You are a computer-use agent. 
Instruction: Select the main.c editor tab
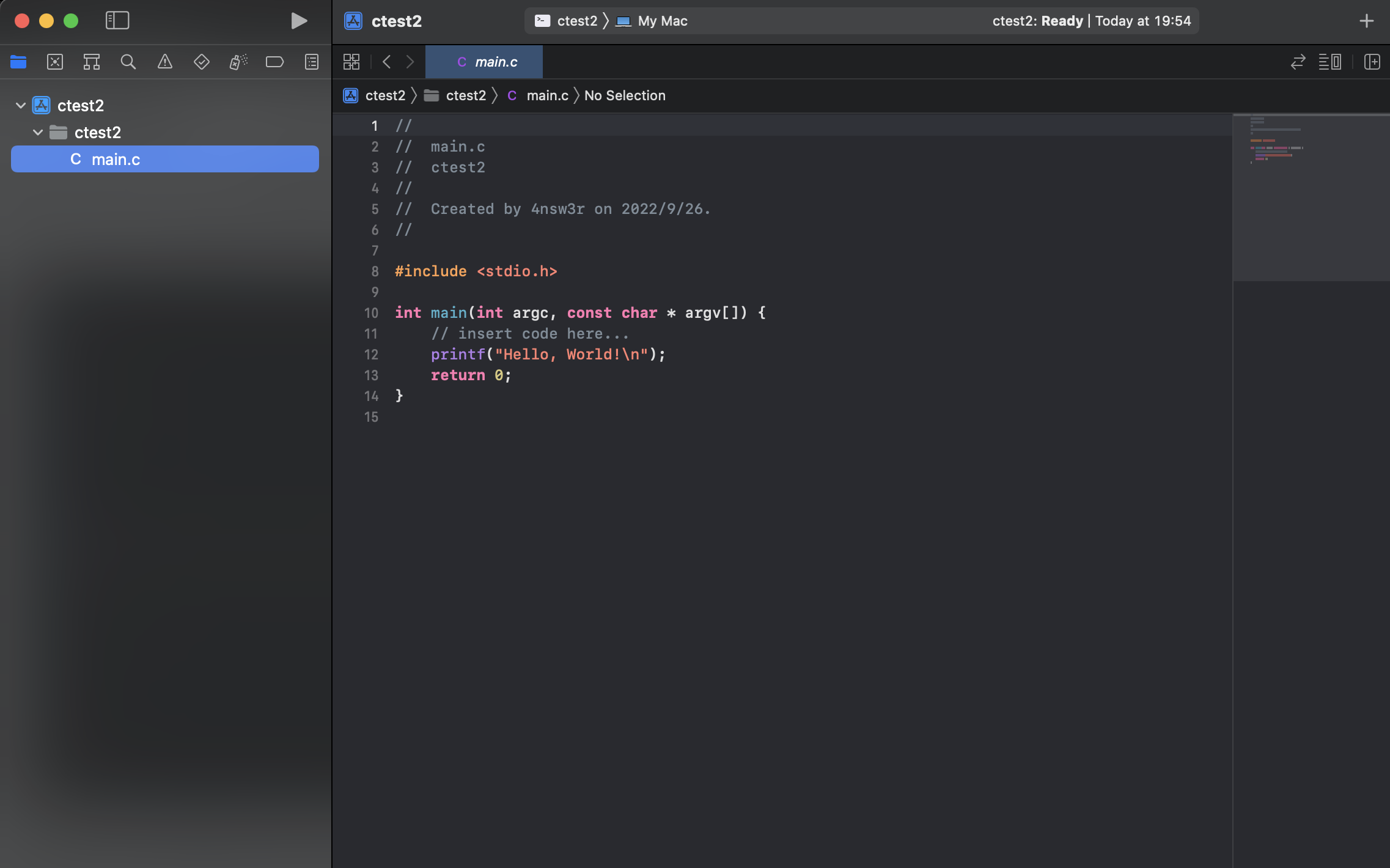pyautogui.click(x=487, y=62)
